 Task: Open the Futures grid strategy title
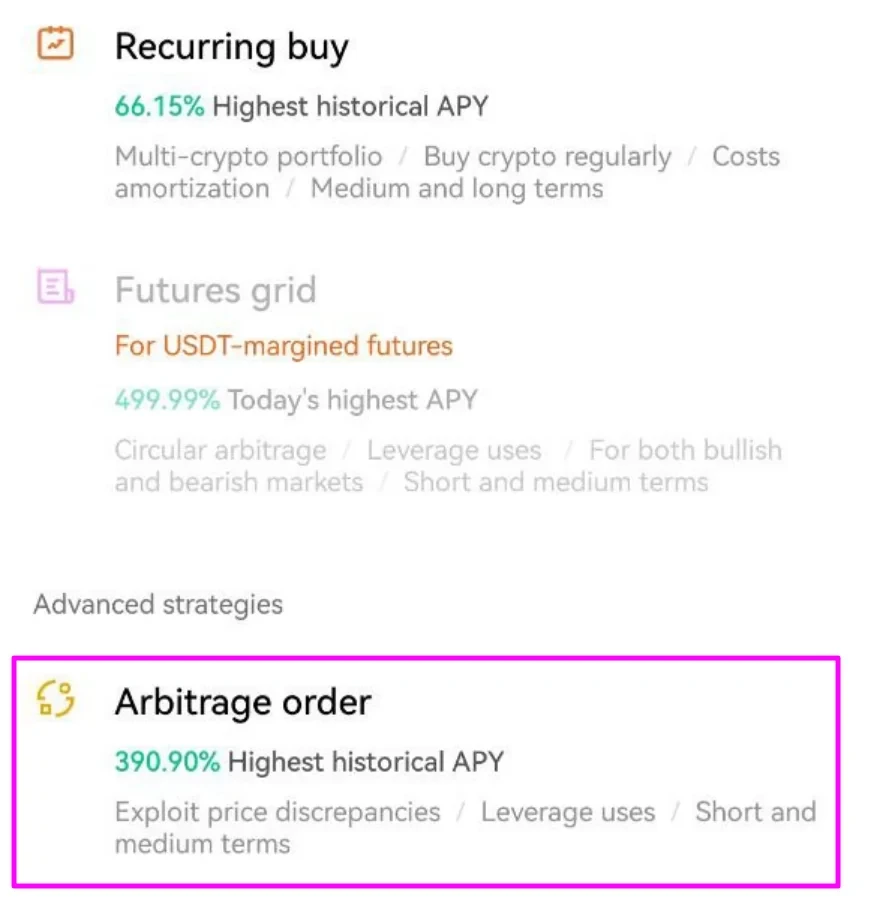[215, 290]
